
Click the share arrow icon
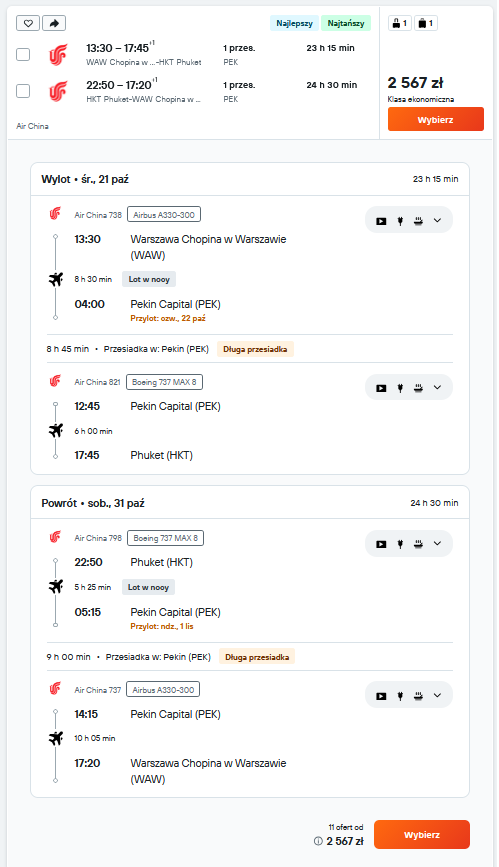pyautogui.click(x=54, y=23)
